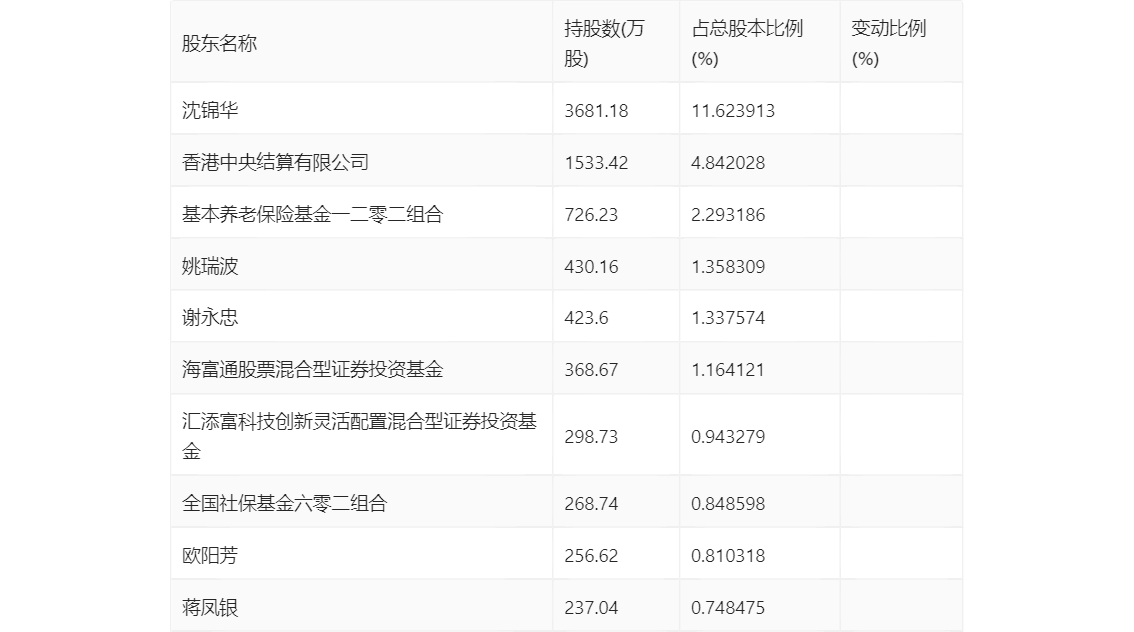Select shareholder 香港中央结算有限公司
1134x632 pixels.
[x=276, y=162]
